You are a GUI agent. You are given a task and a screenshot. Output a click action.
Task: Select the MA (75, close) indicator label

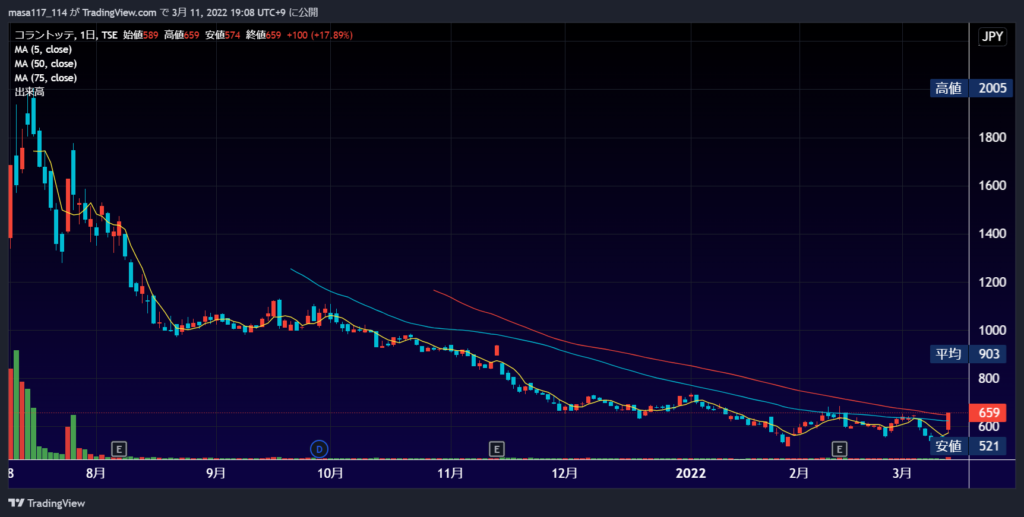point(46,78)
